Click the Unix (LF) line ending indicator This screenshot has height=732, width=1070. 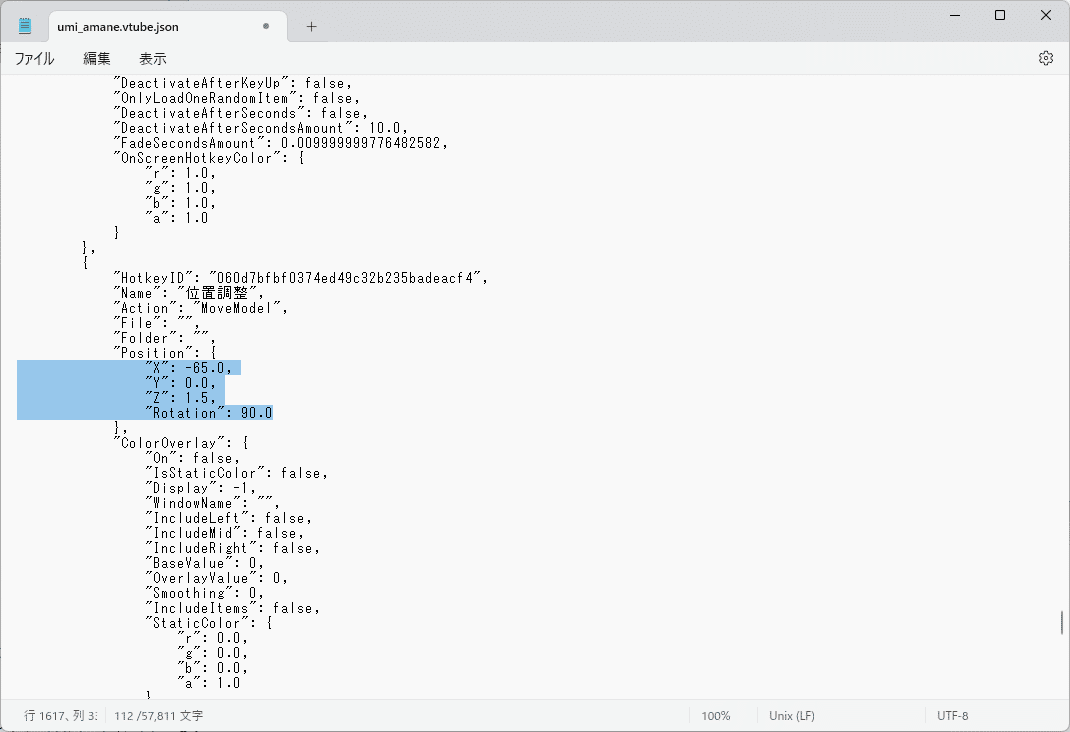792,716
